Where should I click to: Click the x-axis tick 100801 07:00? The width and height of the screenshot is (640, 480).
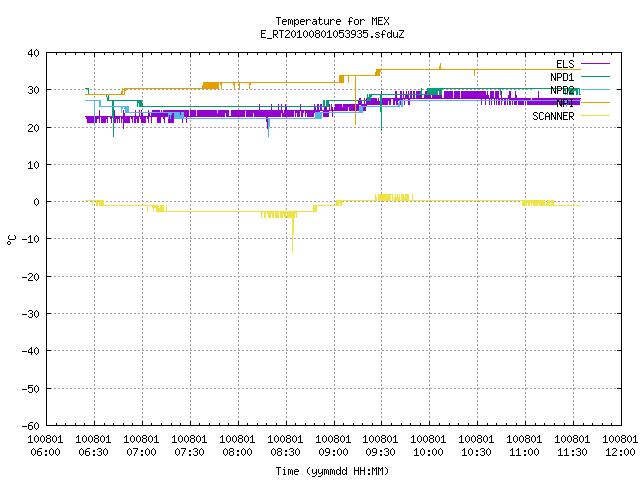tap(142, 445)
